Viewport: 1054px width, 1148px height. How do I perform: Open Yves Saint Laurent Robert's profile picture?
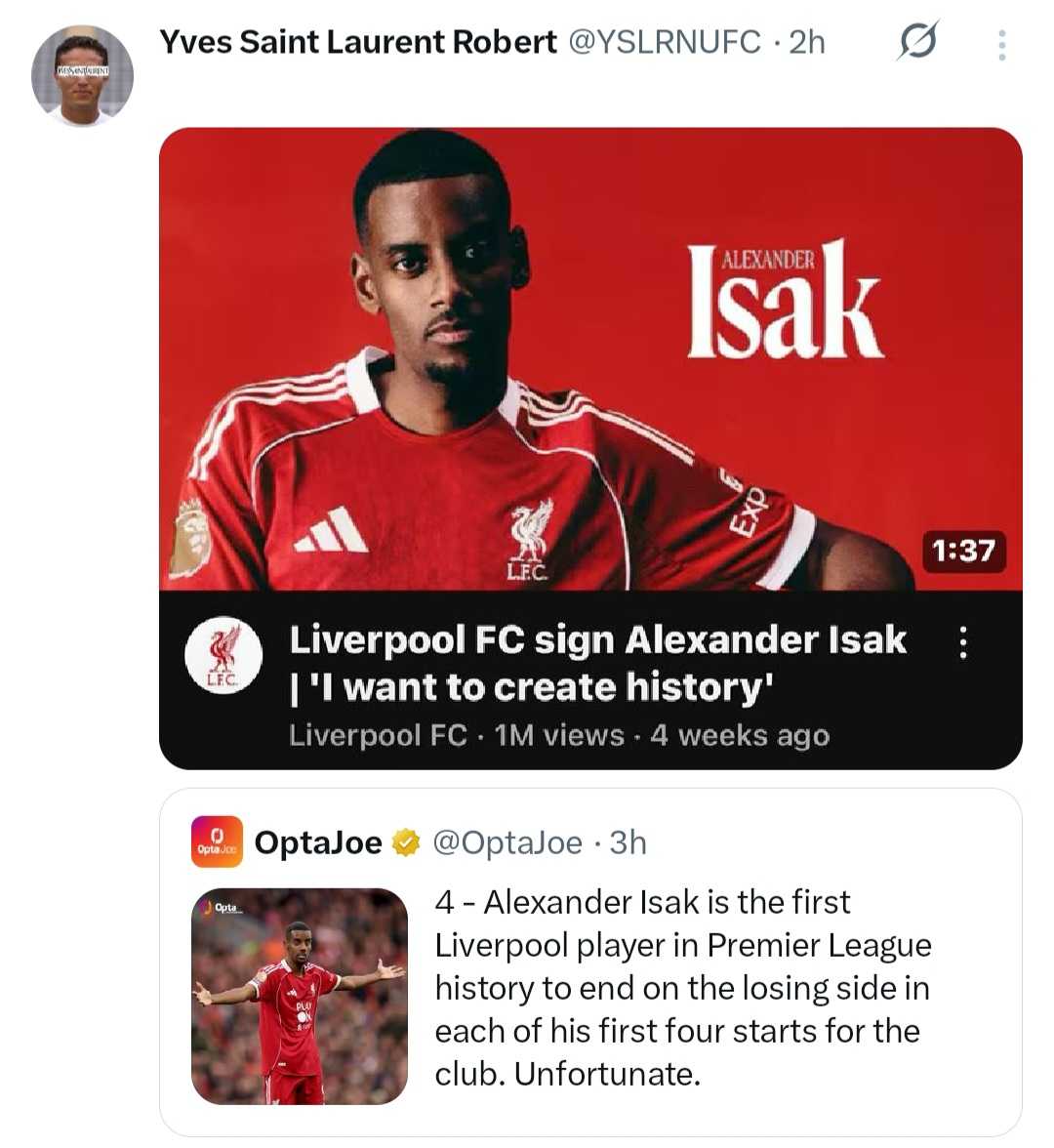point(82,76)
